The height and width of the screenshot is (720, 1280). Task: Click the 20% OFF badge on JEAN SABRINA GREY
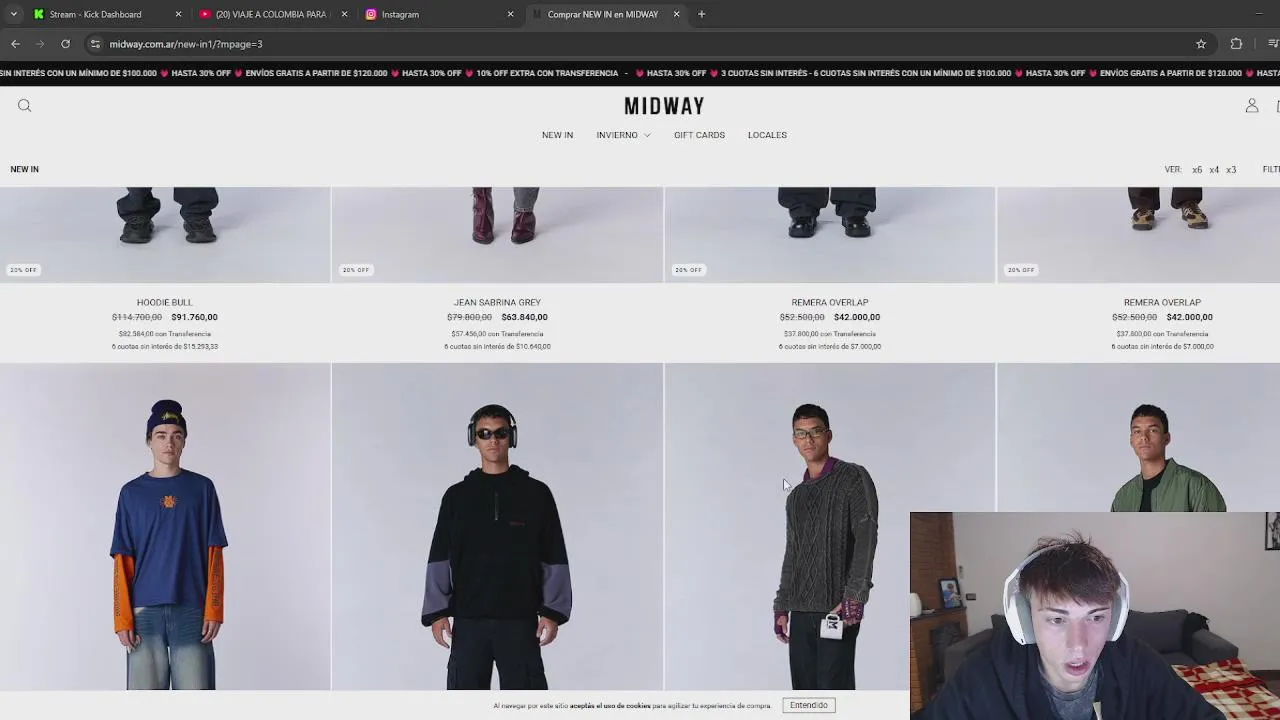pyautogui.click(x=356, y=270)
